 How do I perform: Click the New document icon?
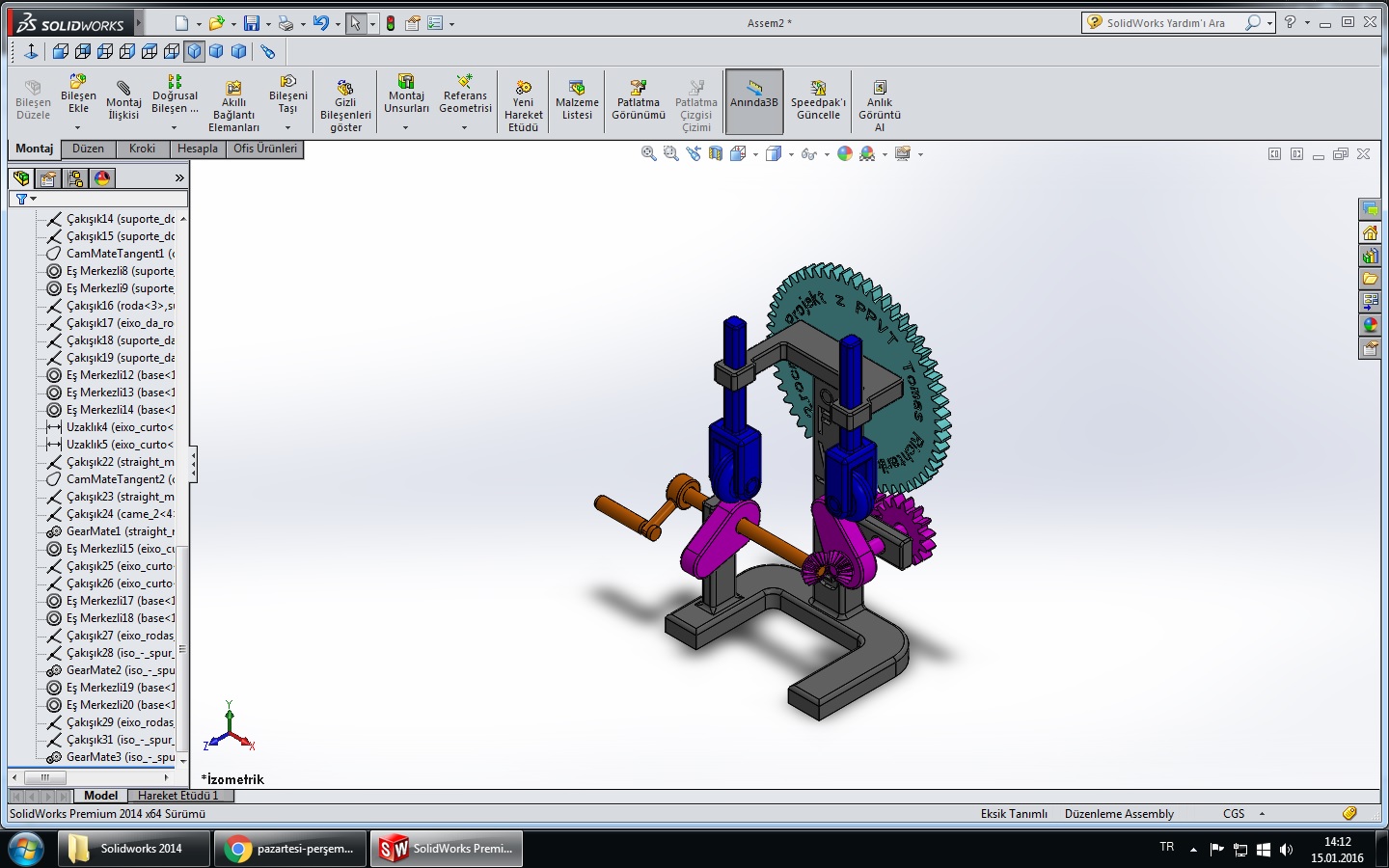[182, 23]
